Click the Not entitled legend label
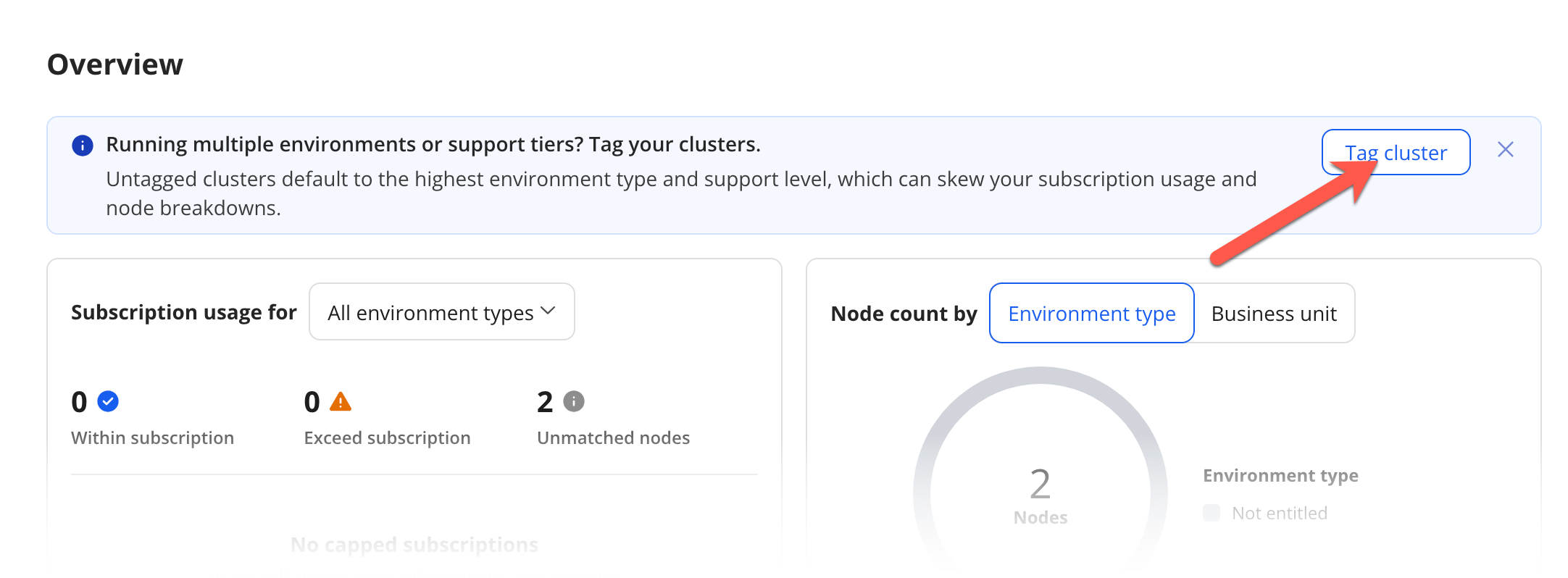This screenshot has width=1568, height=578. [x=1280, y=513]
